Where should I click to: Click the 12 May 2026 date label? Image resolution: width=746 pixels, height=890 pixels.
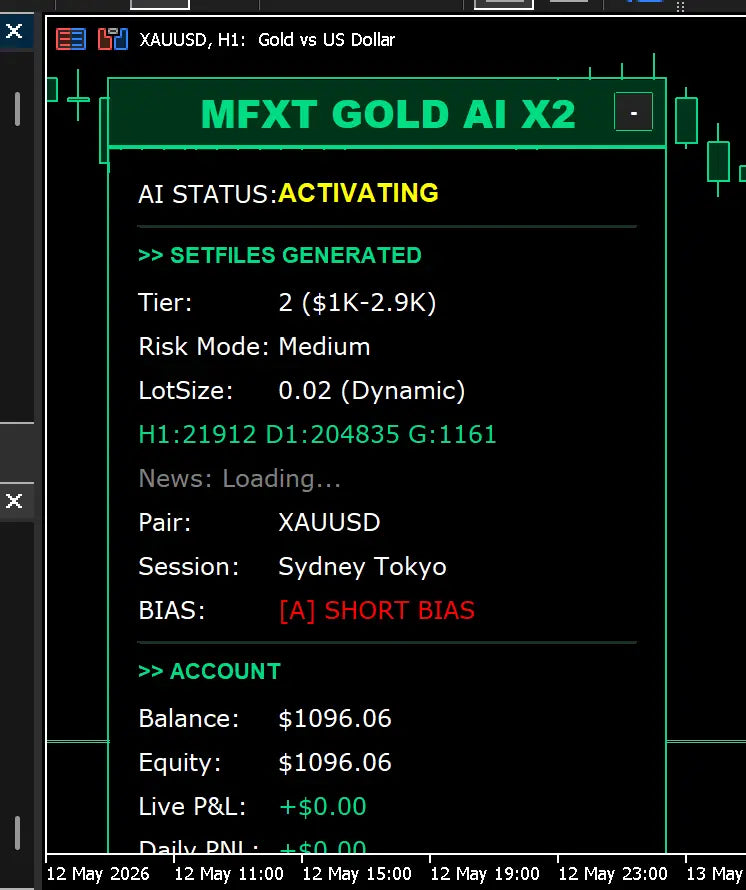[98, 874]
